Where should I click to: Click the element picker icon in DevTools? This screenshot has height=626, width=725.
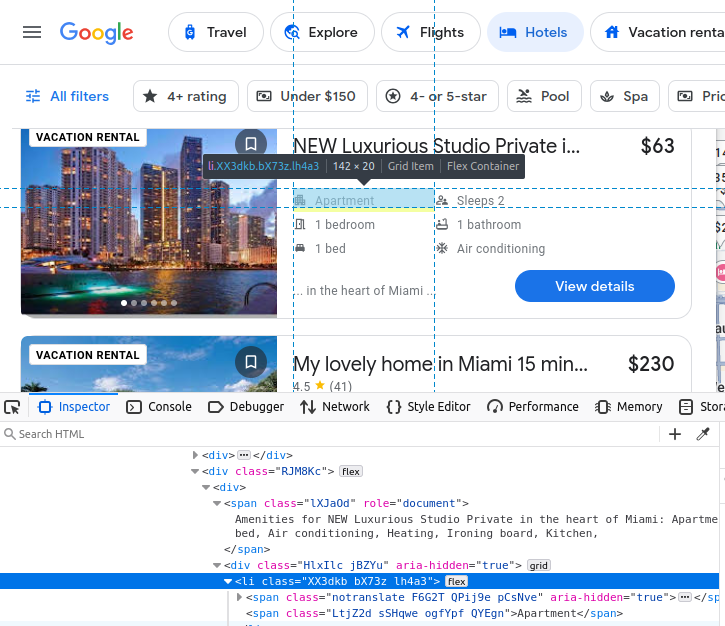pyautogui.click(x=12, y=407)
